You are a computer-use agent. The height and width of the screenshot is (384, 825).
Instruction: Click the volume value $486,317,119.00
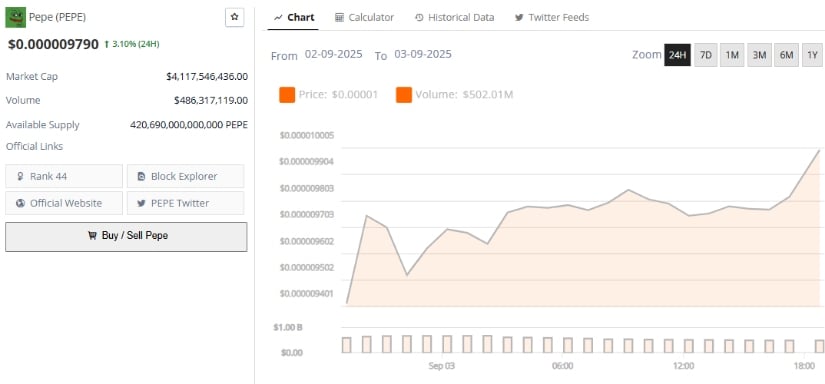[x=210, y=100]
